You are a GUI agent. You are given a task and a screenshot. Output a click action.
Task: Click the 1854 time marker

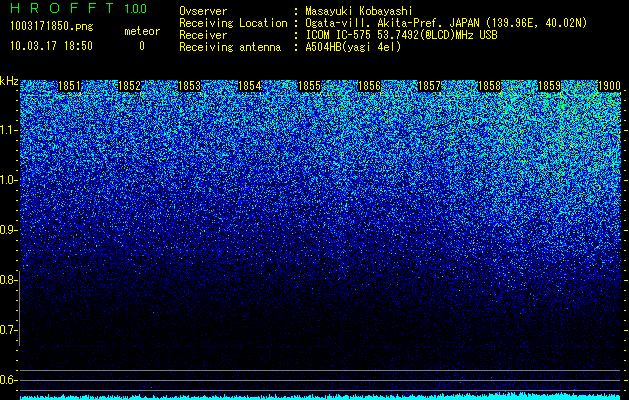(250, 86)
